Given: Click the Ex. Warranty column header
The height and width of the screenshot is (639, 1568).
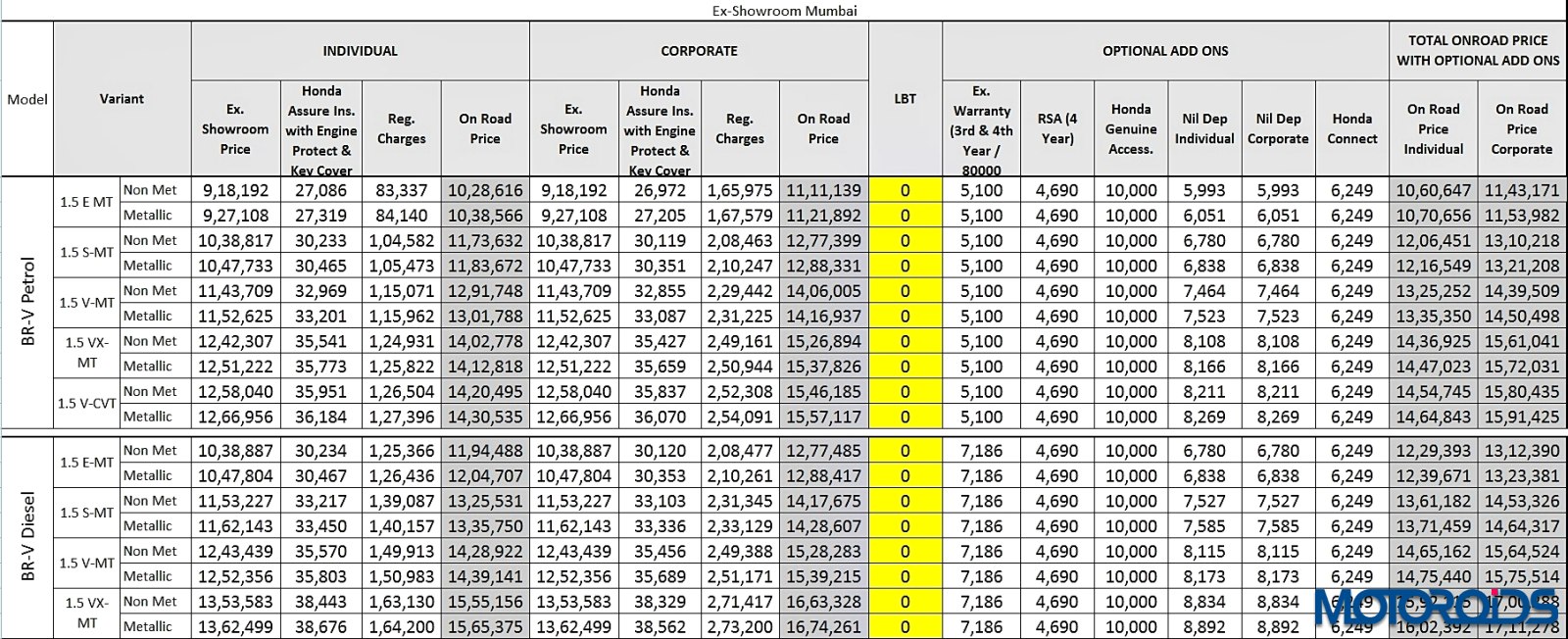Looking at the screenshot, I should [981, 128].
